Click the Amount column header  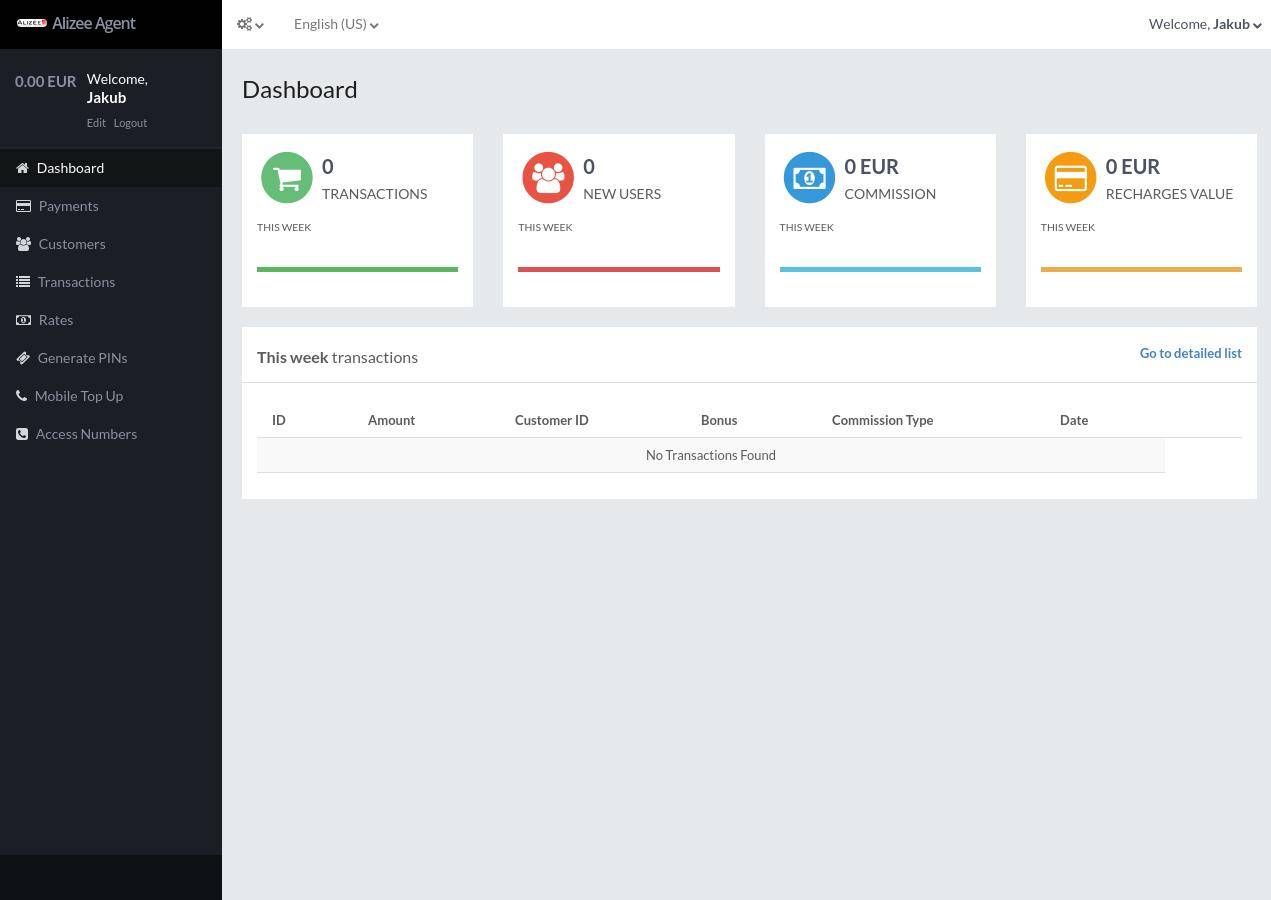pos(391,420)
